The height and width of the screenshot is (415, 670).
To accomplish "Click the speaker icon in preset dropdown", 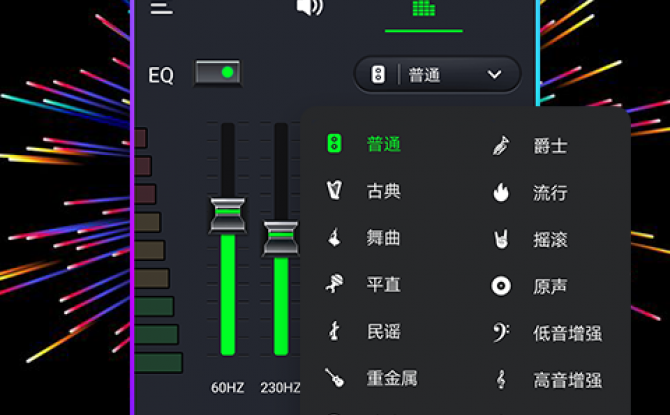I will pyautogui.click(x=378, y=75).
